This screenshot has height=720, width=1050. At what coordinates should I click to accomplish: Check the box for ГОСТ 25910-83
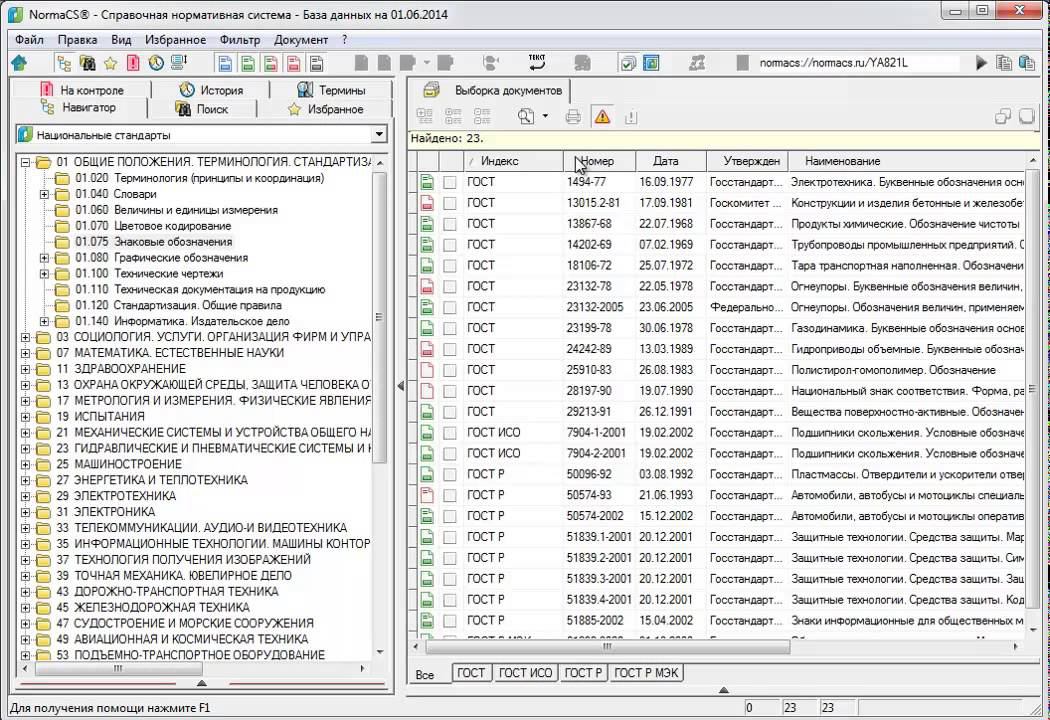pos(450,370)
